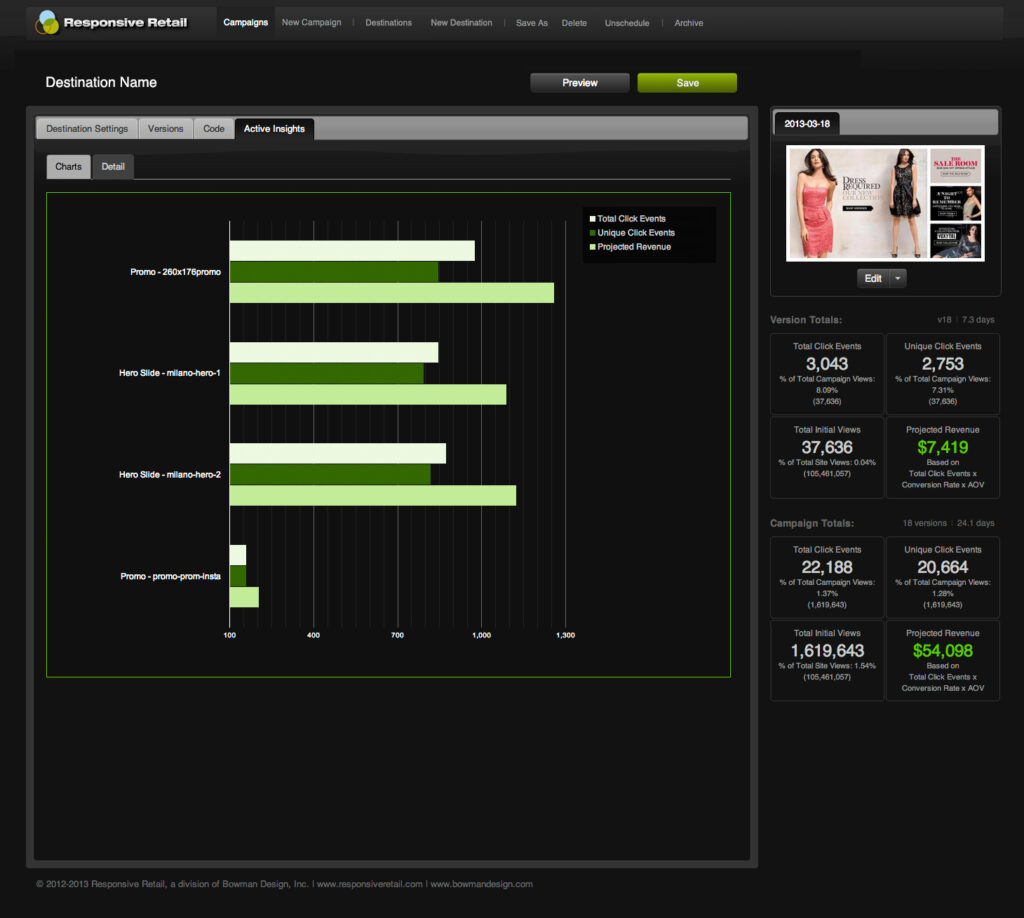1024x918 pixels.
Task: Click the Promo - promo-prom-insta label
Action: tap(170, 576)
